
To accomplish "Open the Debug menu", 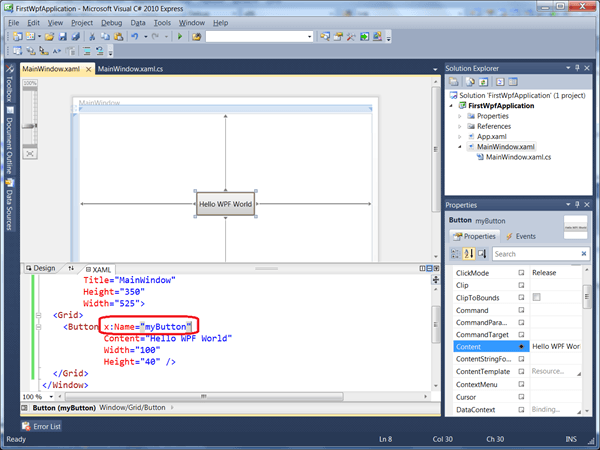I will click(111, 23).
